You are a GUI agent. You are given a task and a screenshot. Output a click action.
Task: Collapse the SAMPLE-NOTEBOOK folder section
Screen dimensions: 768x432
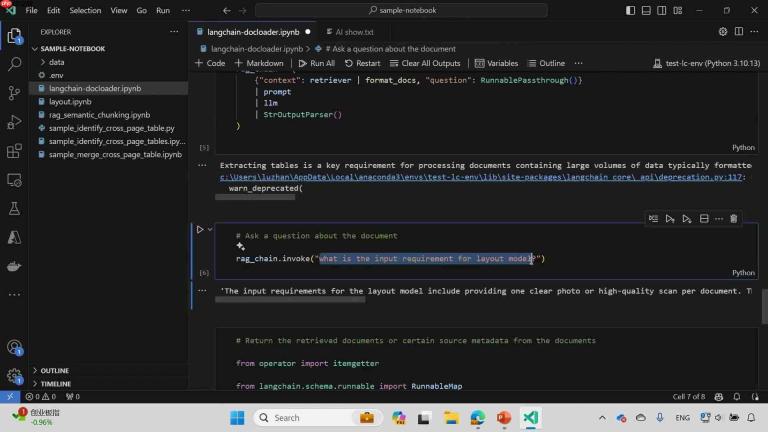(72, 49)
